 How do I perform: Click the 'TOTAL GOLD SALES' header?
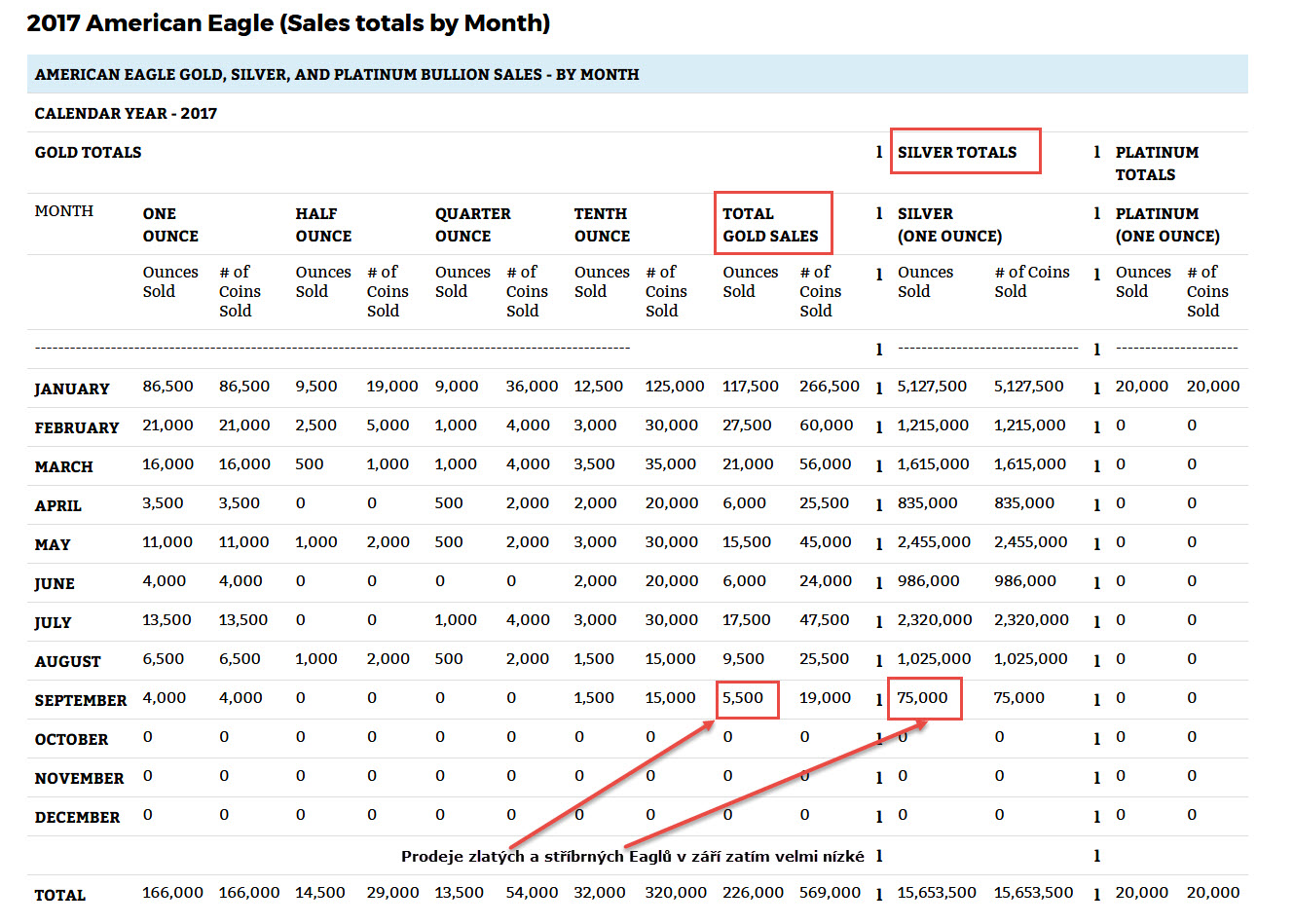[770, 225]
